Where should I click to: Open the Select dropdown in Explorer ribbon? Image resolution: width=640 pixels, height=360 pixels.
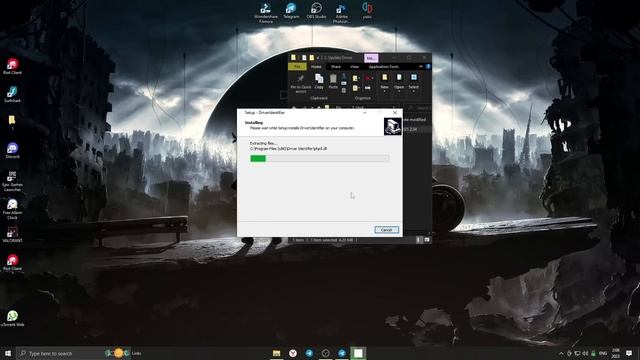coord(413,82)
